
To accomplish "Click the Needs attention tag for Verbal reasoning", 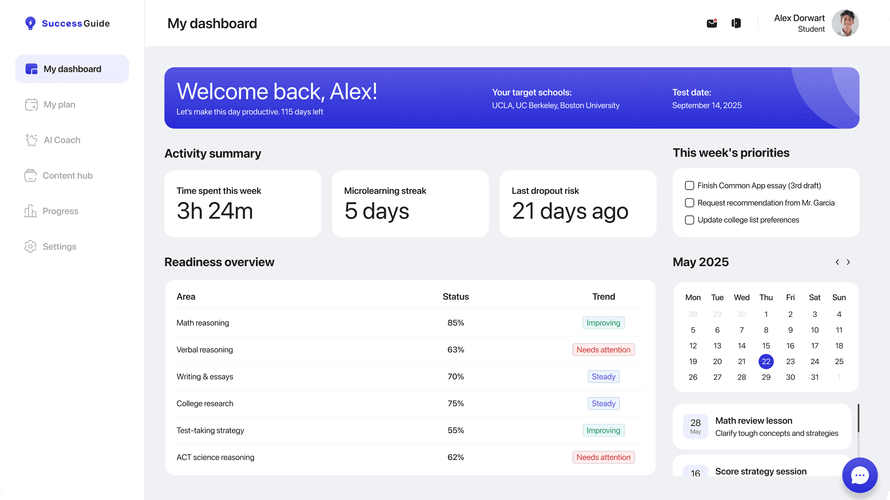I will (x=603, y=350).
